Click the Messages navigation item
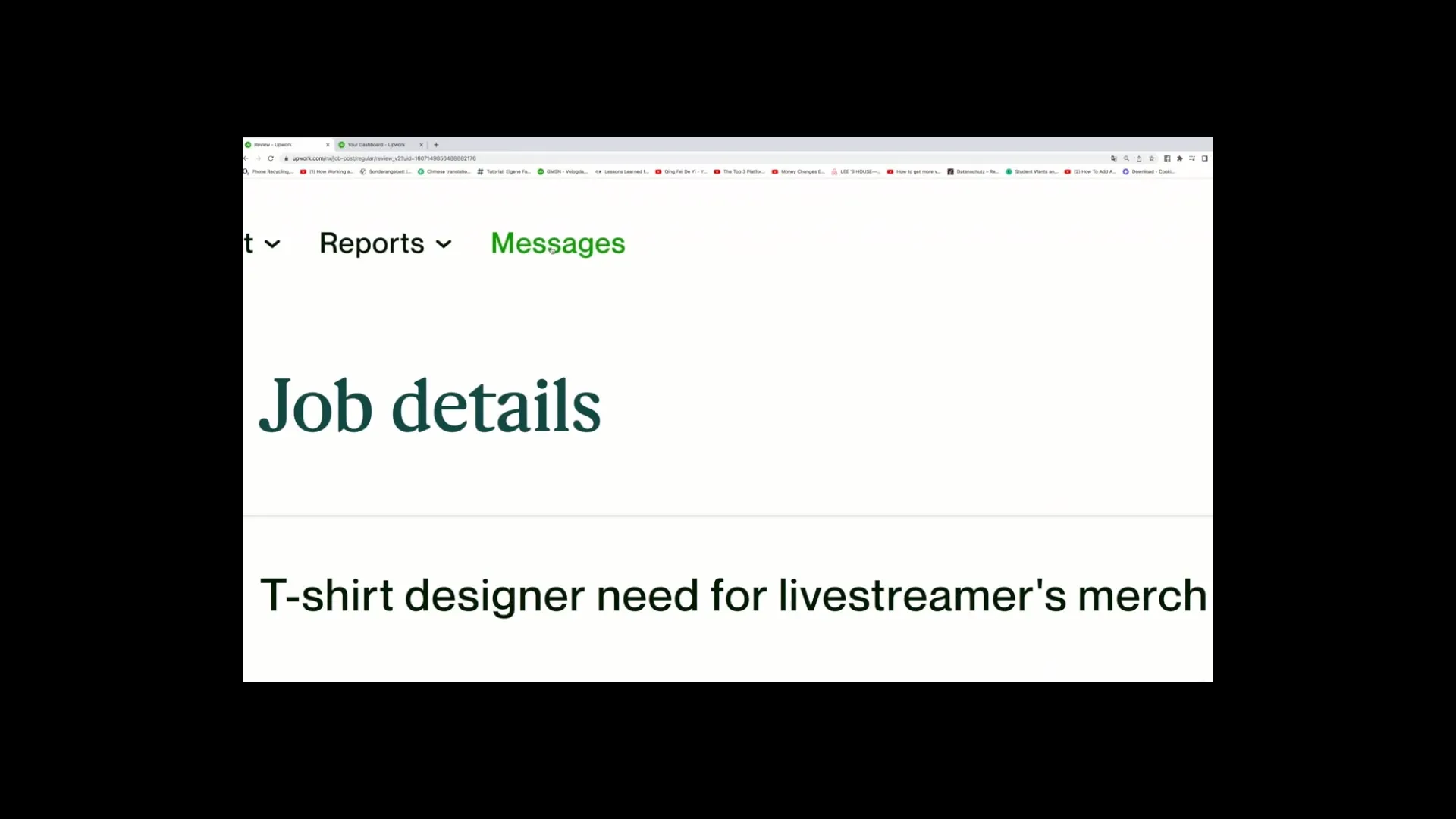Viewport: 1456px width, 819px height. click(557, 243)
